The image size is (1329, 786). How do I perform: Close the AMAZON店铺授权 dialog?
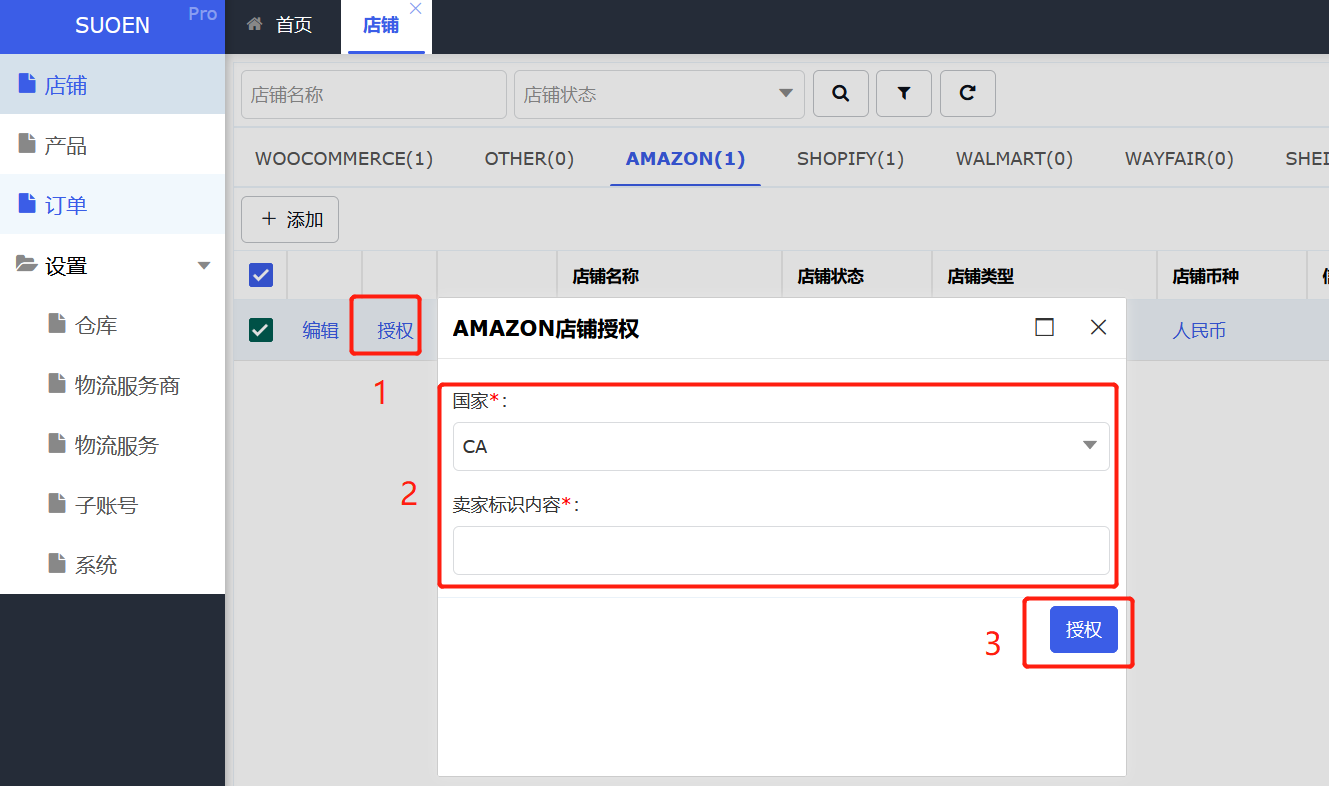(x=1098, y=327)
